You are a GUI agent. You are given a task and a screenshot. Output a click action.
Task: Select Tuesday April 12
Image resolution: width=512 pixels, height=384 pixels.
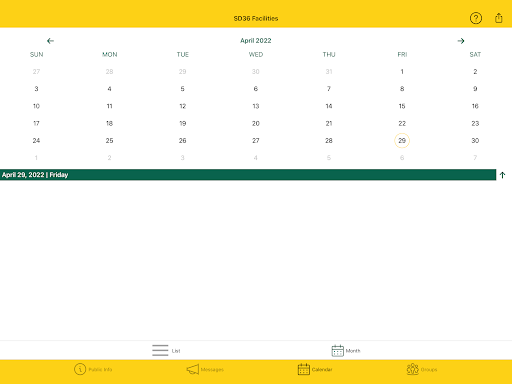pyautogui.click(x=182, y=106)
